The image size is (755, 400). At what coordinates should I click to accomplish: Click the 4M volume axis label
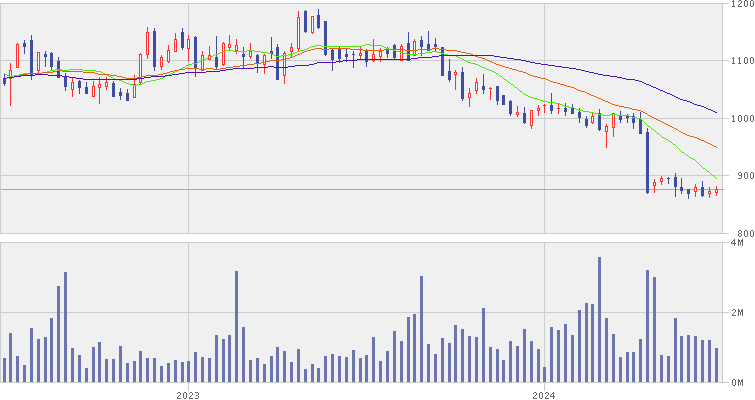click(x=738, y=243)
